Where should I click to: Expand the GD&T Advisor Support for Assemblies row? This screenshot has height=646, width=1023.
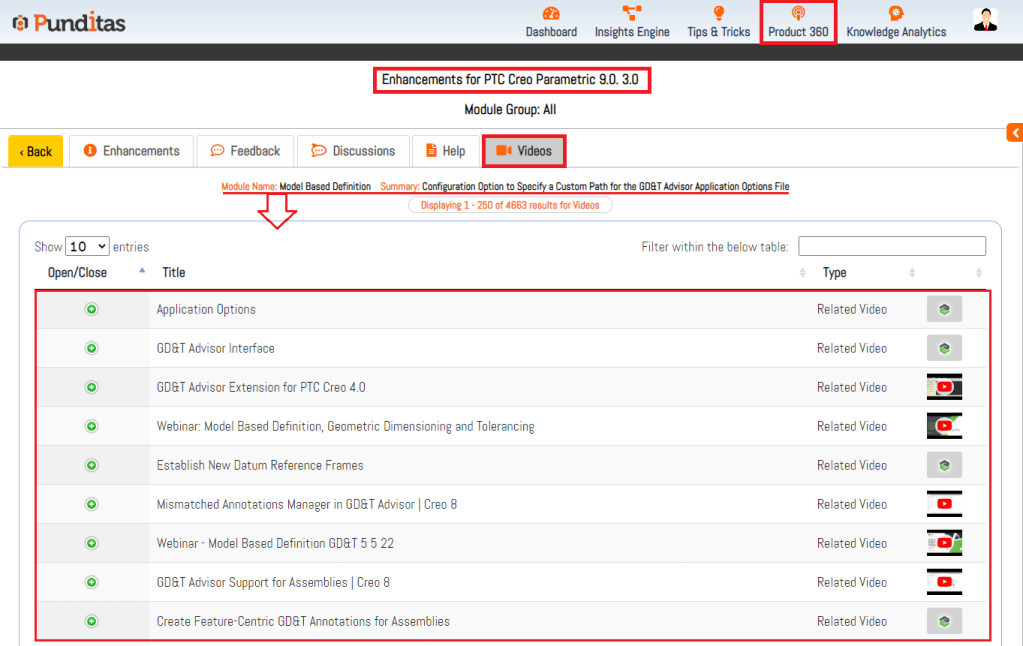(91, 583)
